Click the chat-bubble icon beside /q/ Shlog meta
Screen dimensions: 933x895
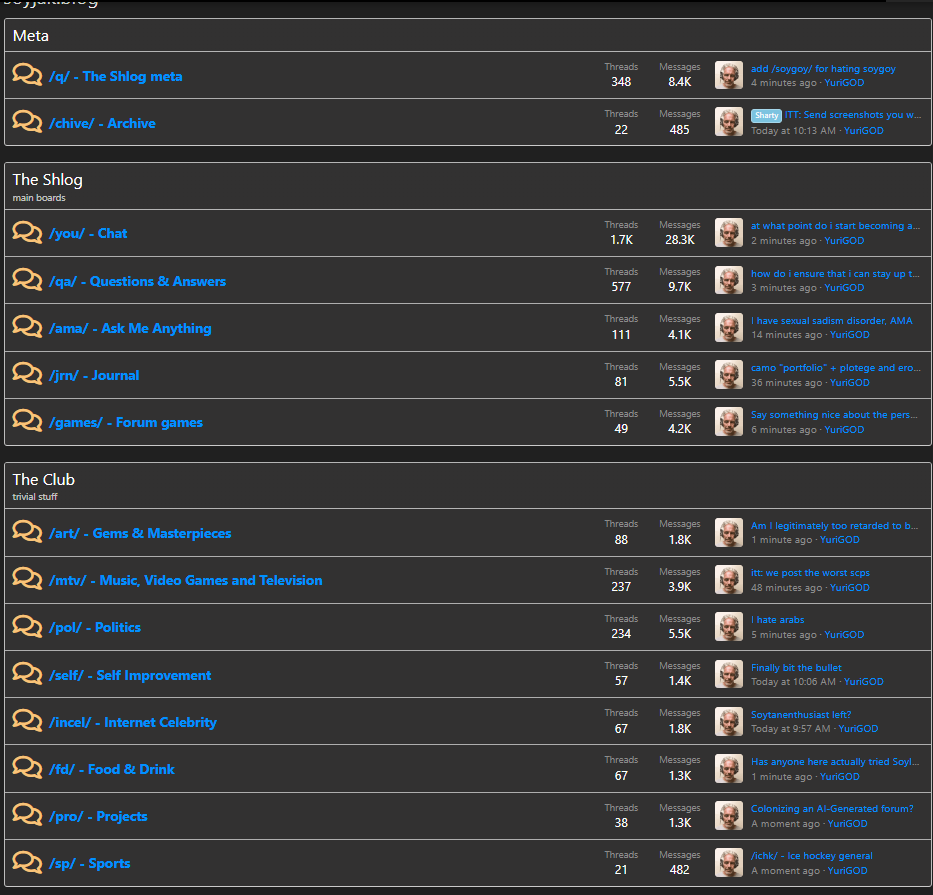[x=27, y=75]
